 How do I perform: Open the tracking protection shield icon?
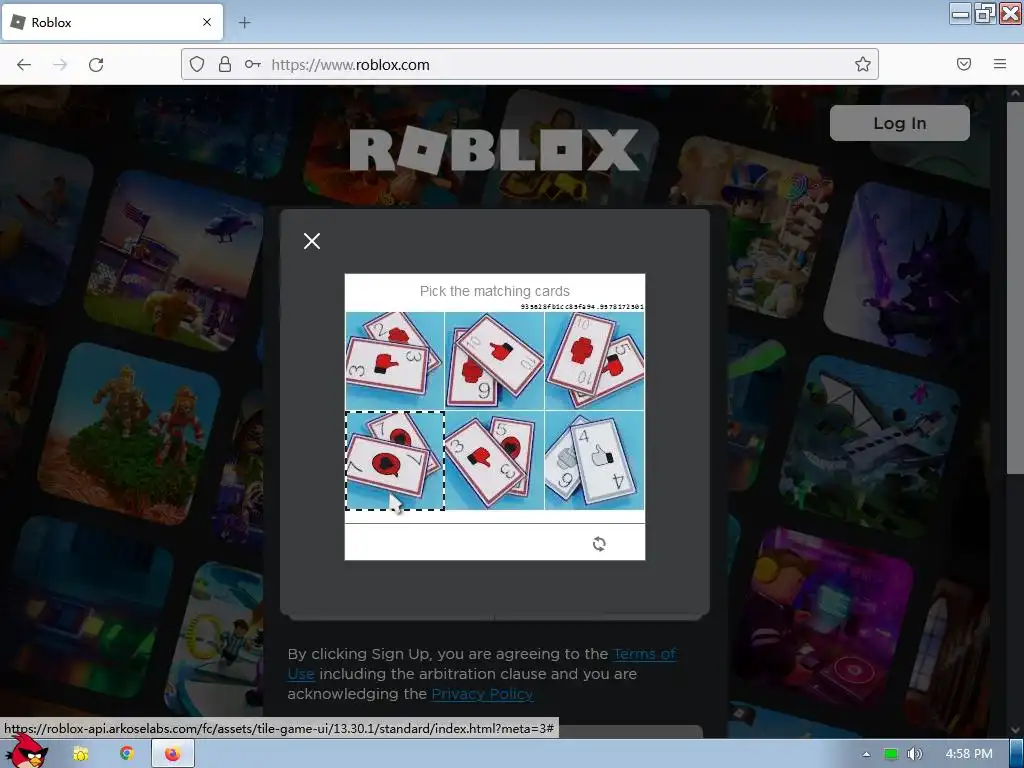coord(197,64)
